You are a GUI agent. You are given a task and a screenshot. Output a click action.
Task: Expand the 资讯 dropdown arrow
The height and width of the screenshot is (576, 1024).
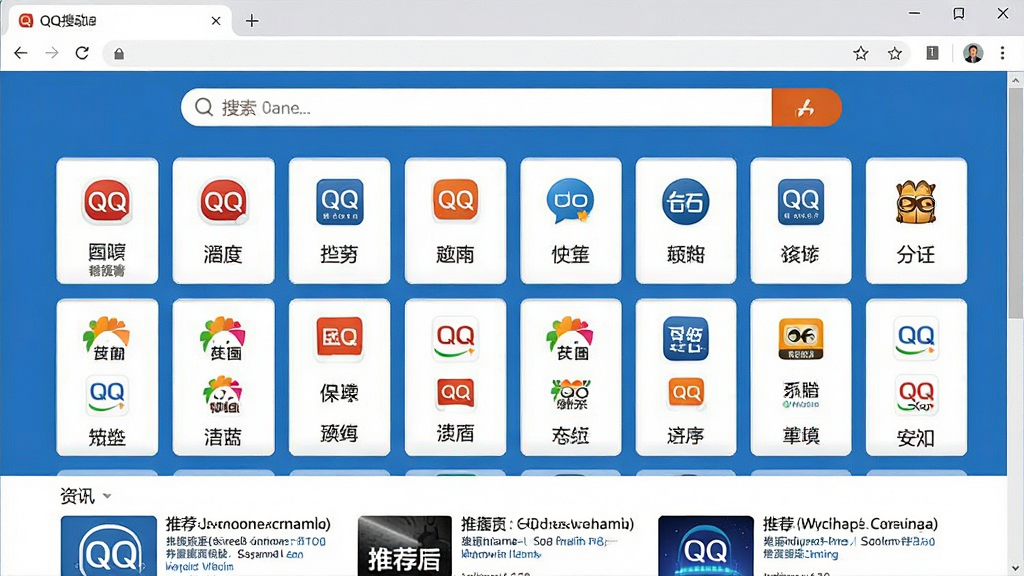coord(107,496)
